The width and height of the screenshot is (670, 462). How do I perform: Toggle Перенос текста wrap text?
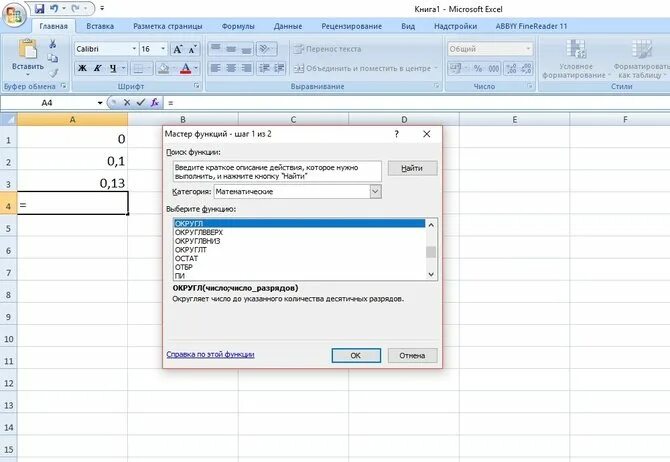click(x=327, y=49)
